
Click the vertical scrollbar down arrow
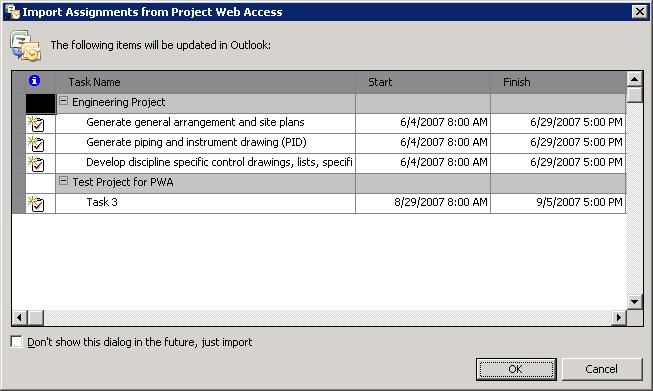(x=634, y=302)
